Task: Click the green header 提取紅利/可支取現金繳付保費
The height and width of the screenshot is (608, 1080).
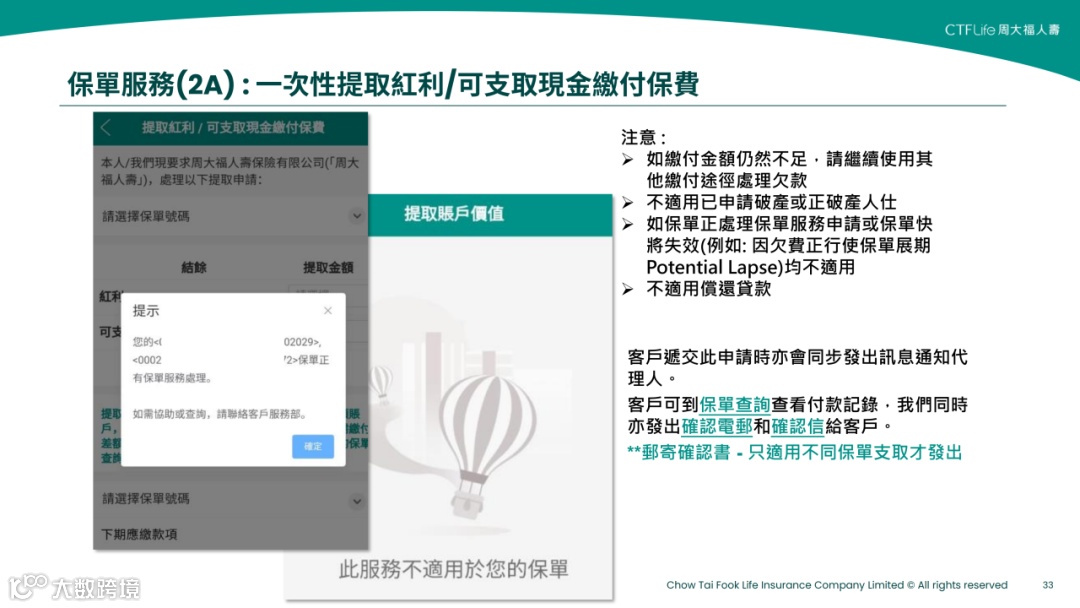Action: pyautogui.click(x=234, y=129)
